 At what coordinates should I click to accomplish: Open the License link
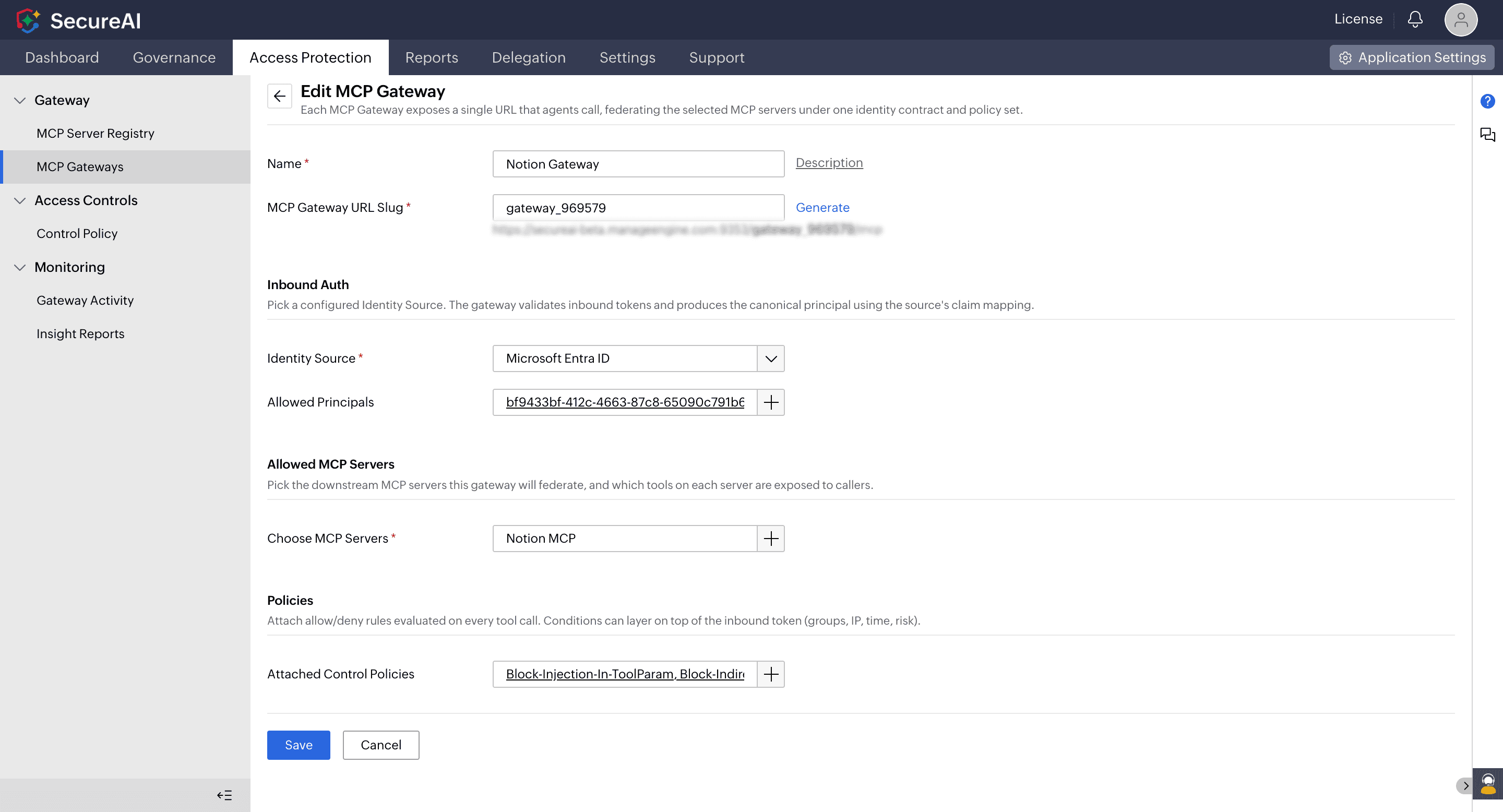pos(1358,19)
